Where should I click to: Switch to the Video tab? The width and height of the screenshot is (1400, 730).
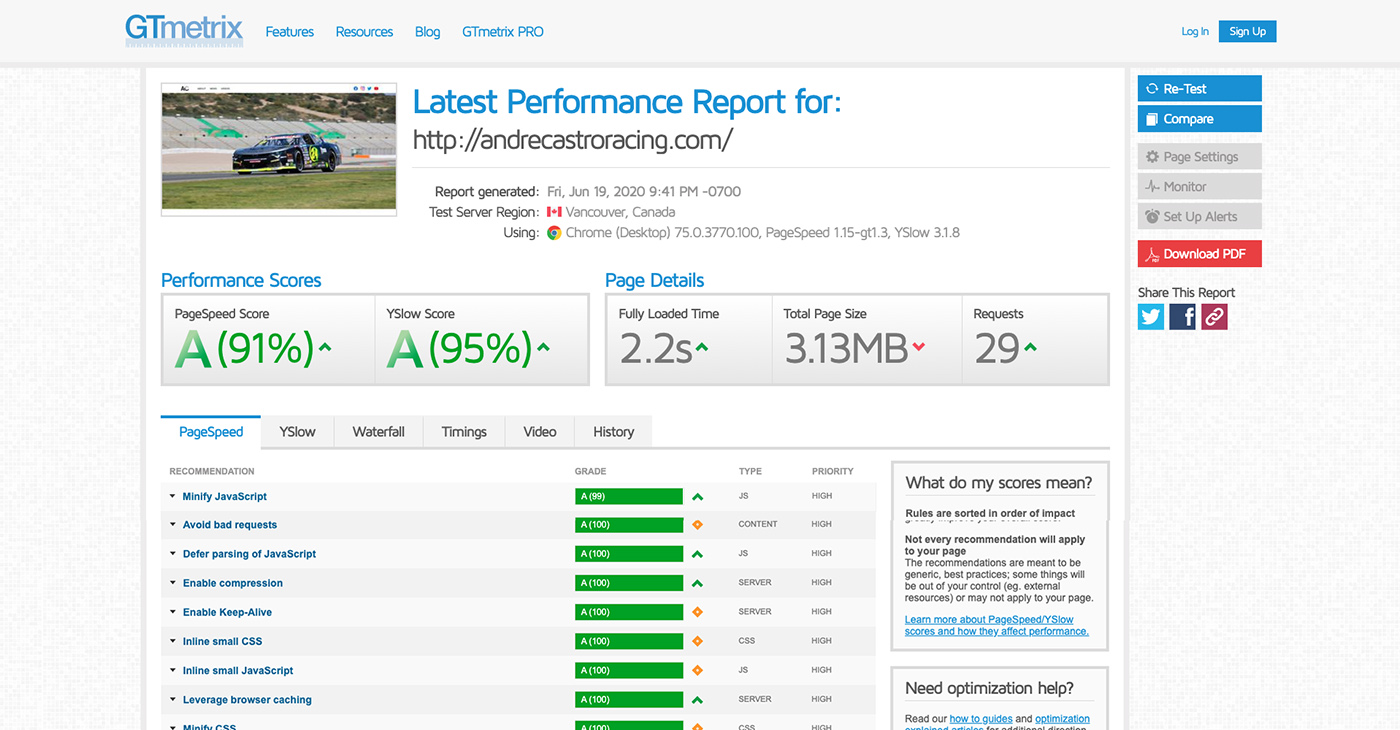[540, 432]
